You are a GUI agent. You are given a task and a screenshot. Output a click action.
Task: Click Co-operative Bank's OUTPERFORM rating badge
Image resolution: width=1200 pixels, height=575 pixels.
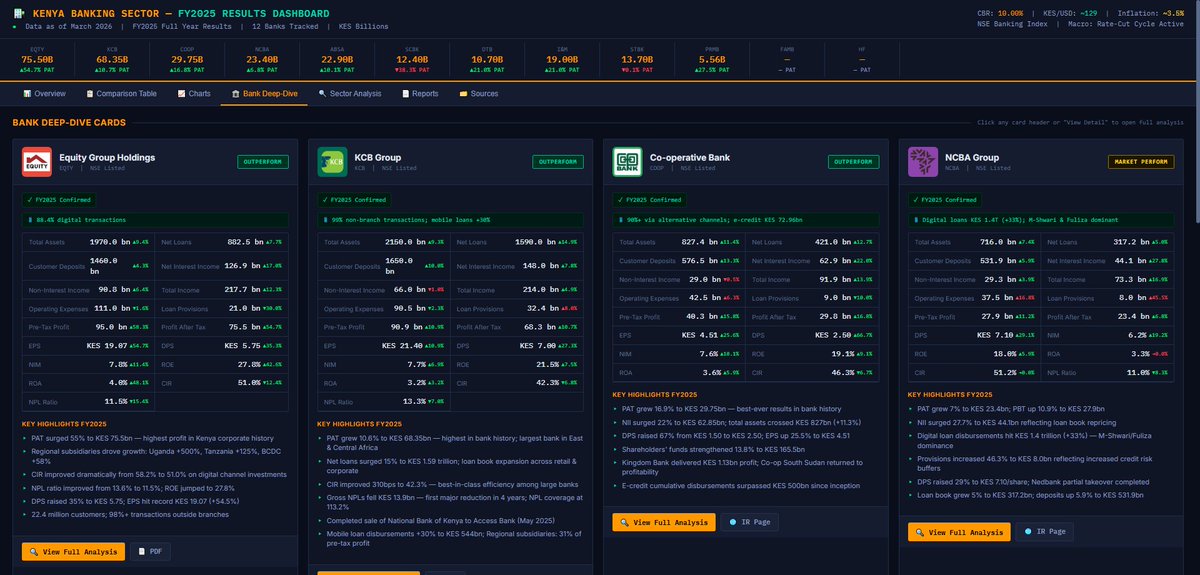click(x=853, y=161)
